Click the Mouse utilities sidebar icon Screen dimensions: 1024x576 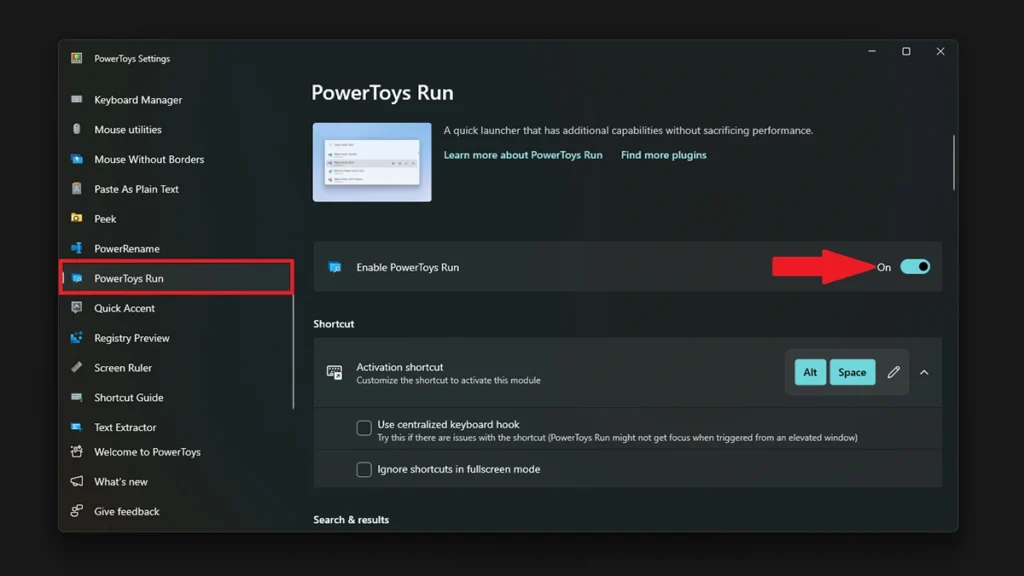pos(76,129)
